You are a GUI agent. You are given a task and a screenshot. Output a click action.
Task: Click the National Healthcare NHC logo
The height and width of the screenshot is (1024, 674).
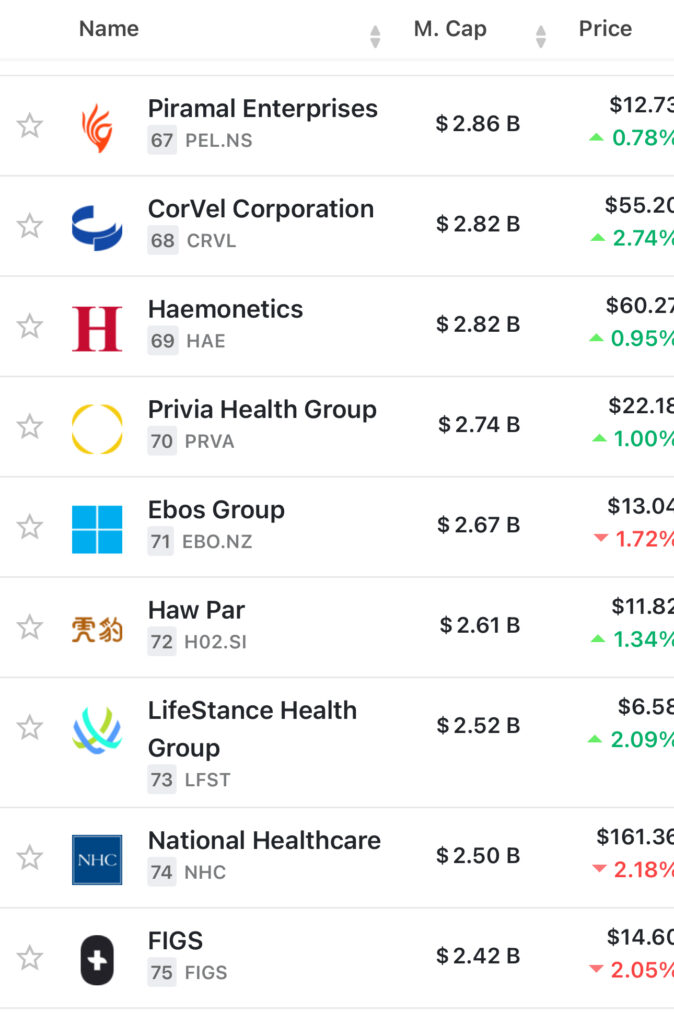click(97, 860)
